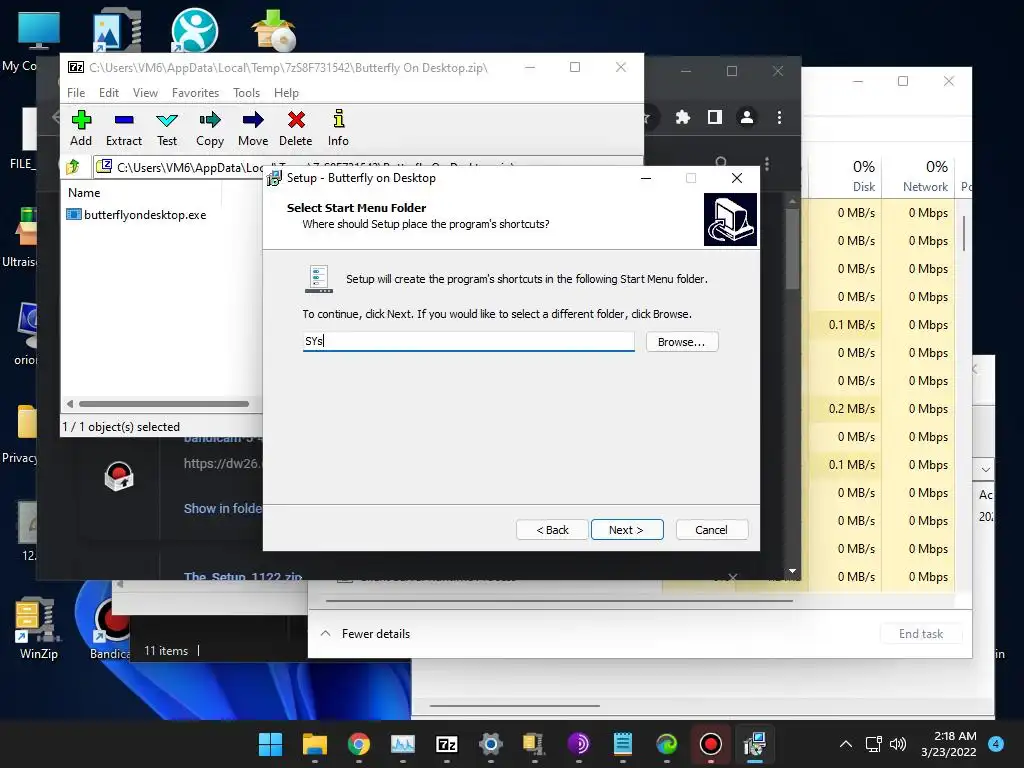Click the red Delete icon in 7-Zip
1024x768 pixels.
[296, 128]
